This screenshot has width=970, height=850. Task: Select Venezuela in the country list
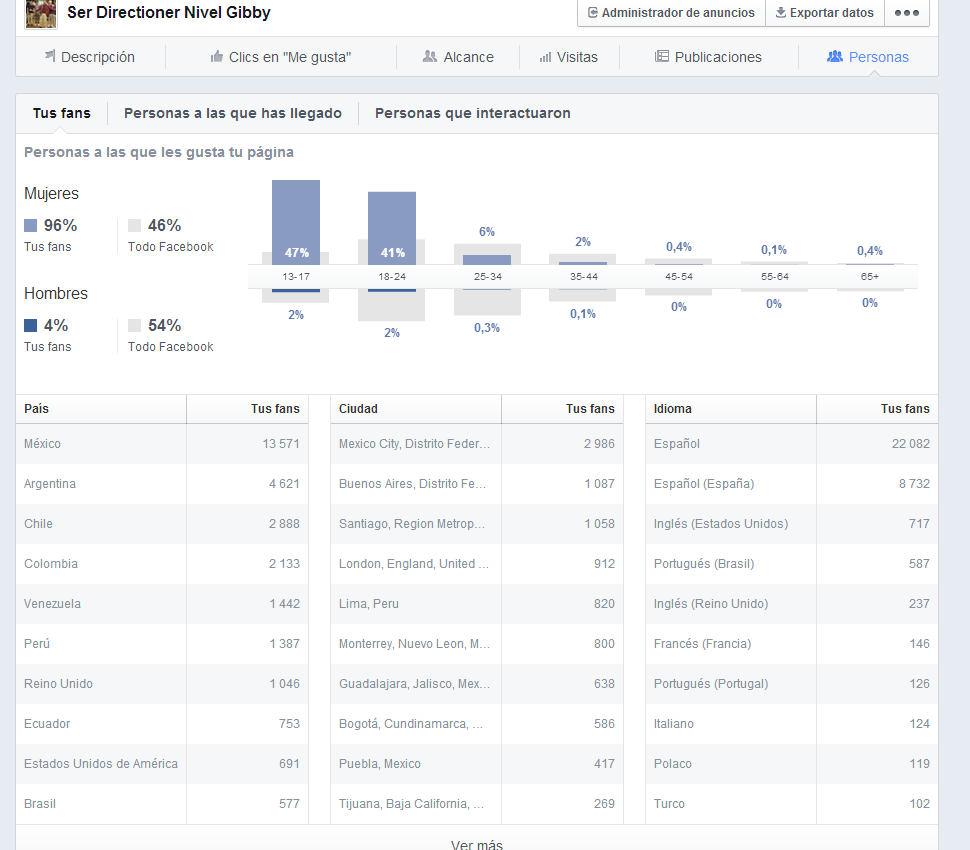click(x=162, y=604)
